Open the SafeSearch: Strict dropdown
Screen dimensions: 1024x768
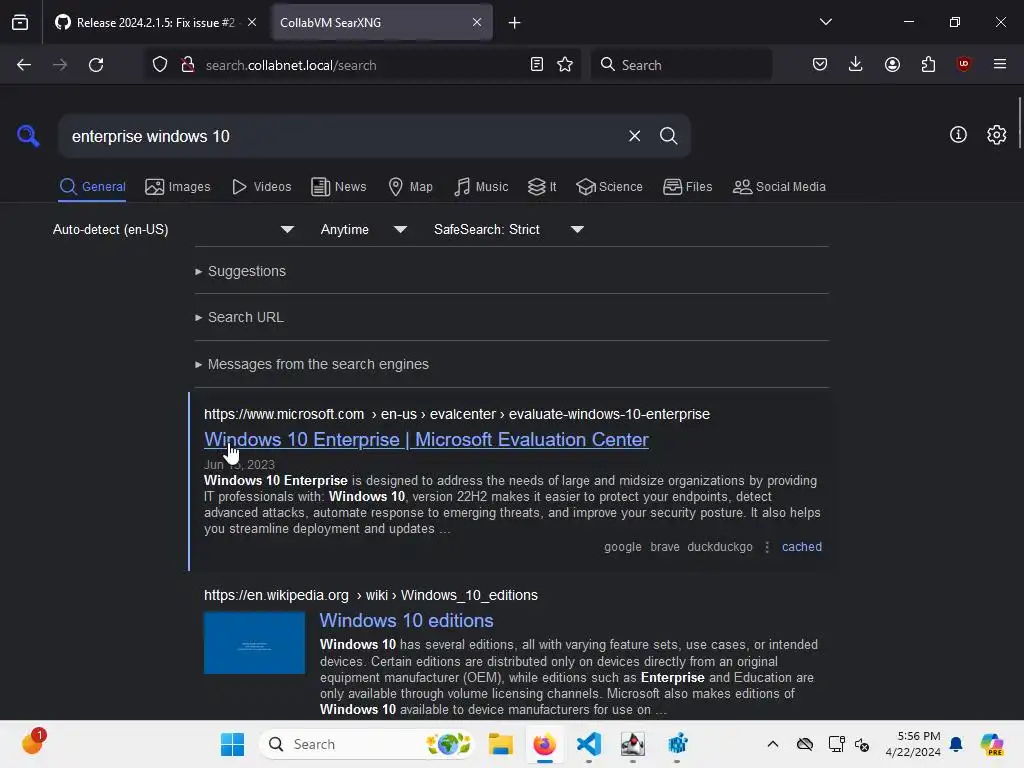509,229
